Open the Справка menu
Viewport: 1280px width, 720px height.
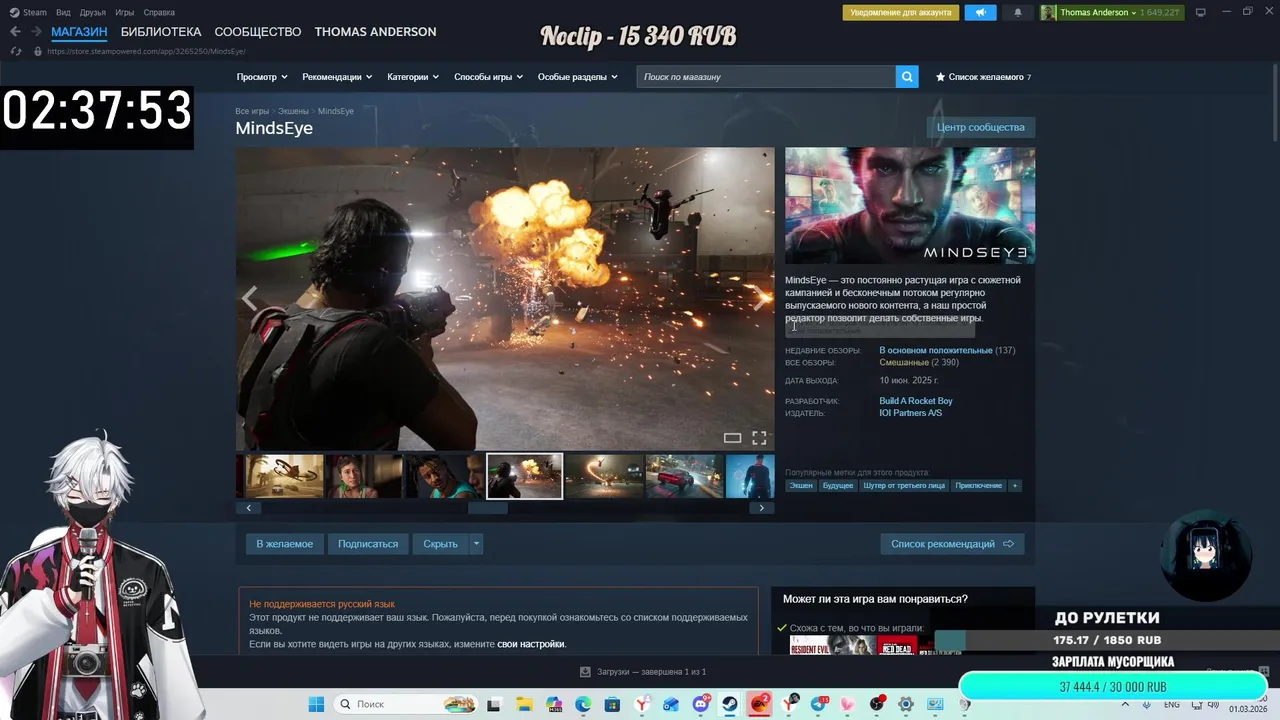[x=159, y=12]
